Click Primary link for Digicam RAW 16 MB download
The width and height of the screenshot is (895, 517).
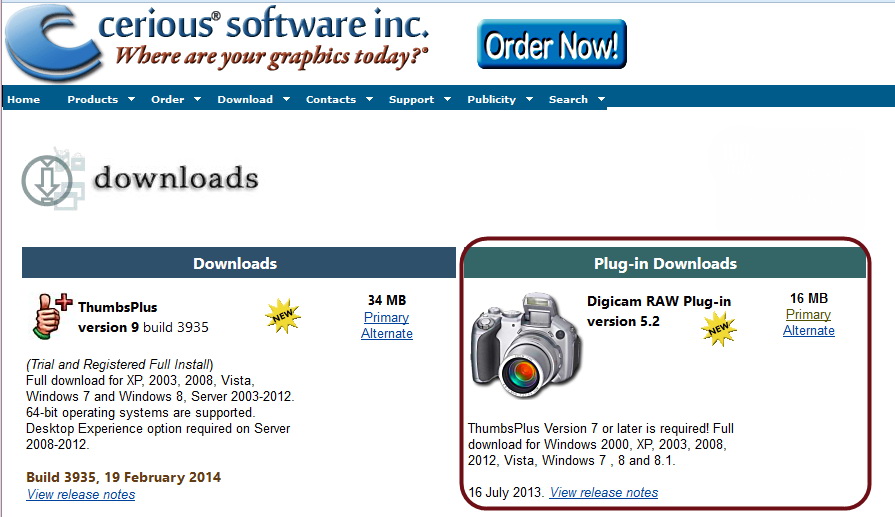tap(808, 314)
